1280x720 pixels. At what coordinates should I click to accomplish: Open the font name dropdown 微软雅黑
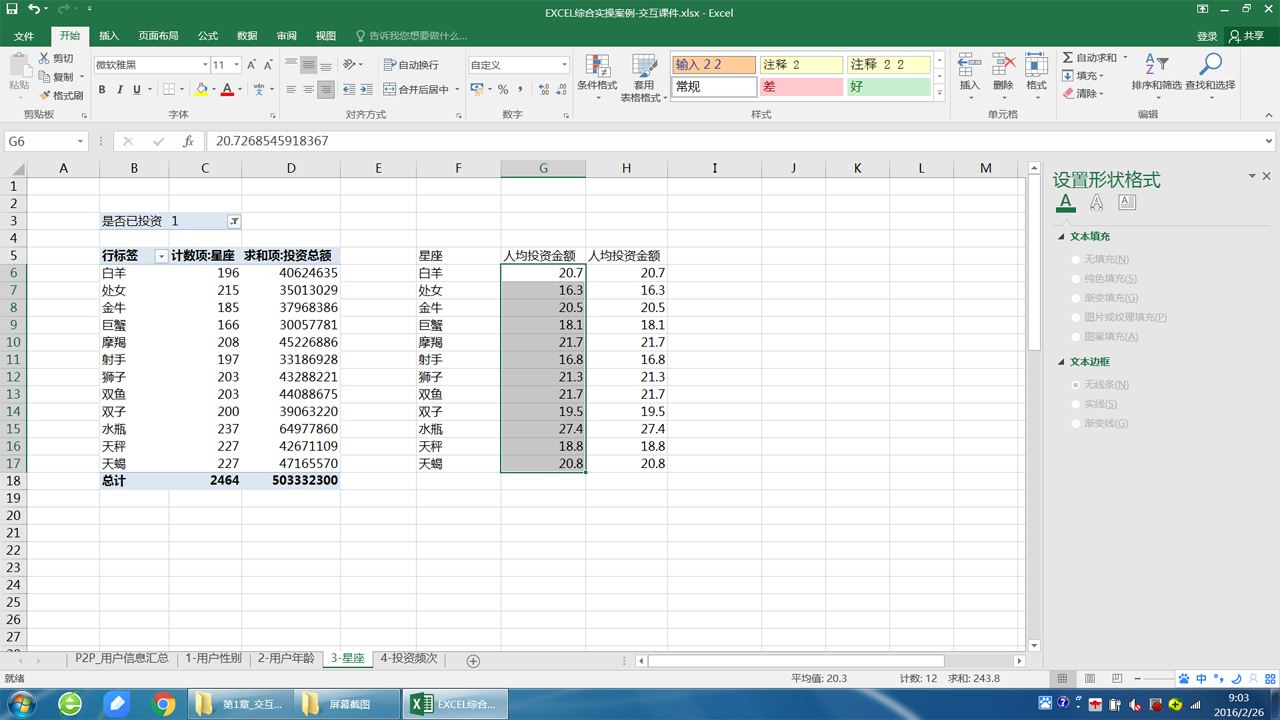[x=204, y=65]
